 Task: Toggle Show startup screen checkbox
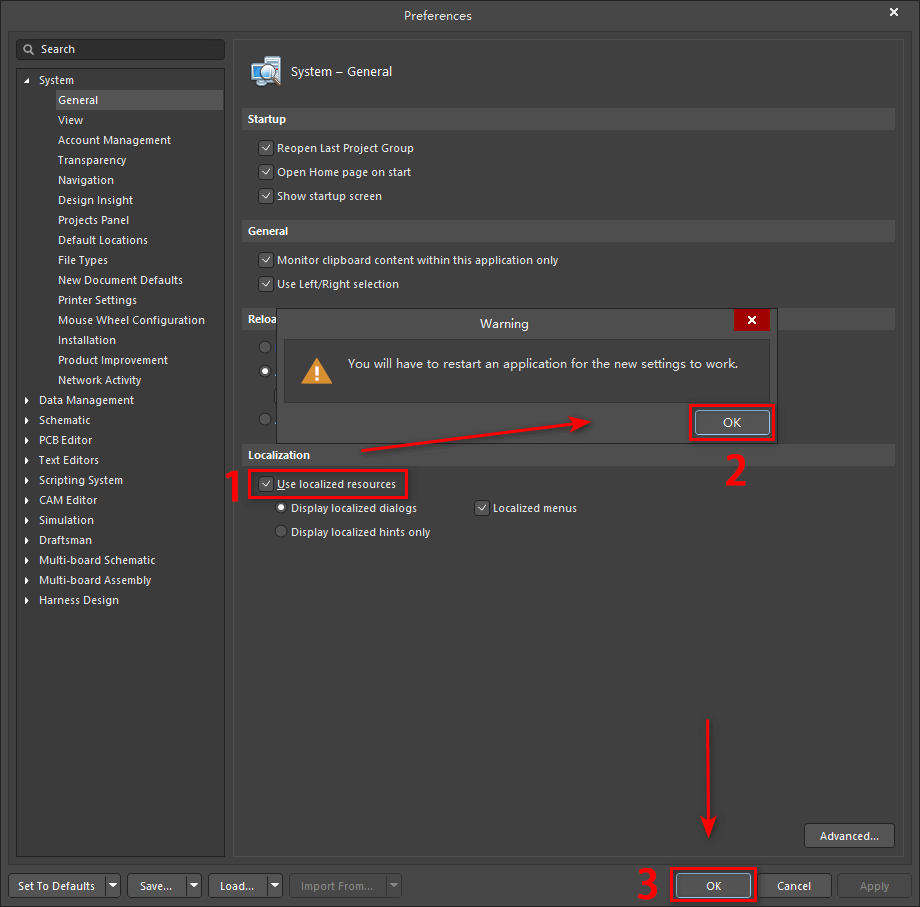pos(266,196)
